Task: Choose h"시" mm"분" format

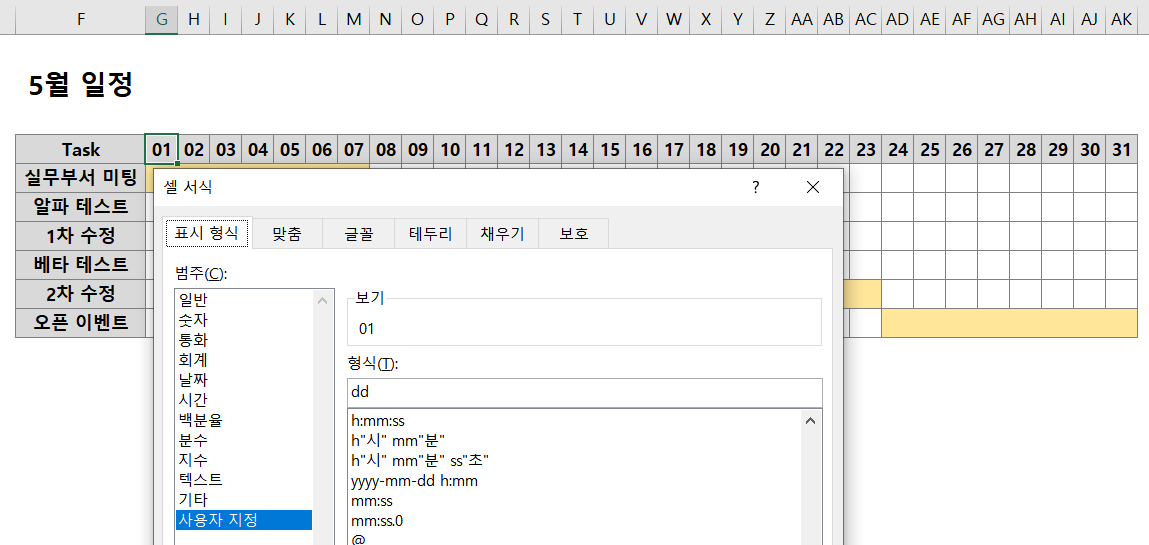Action: (575, 441)
